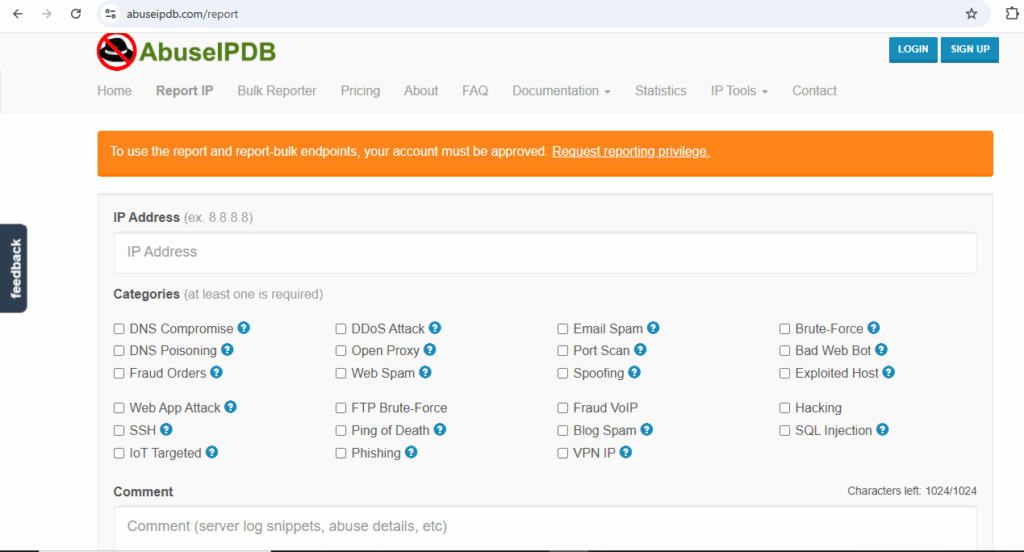The height and width of the screenshot is (552, 1024).
Task: Open help icon next to IoT Targeted
Action: point(212,452)
